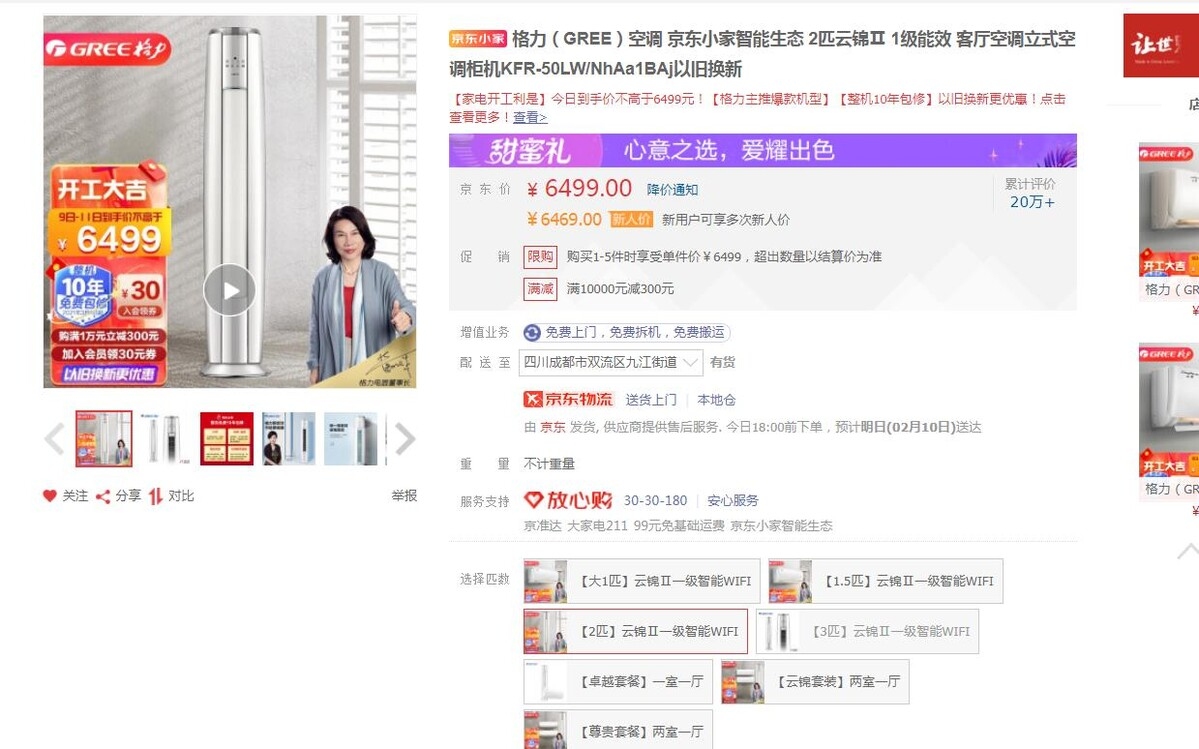1199x749 pixels.
Task: Click the compare (对比) icon
Action: point(156,496)
